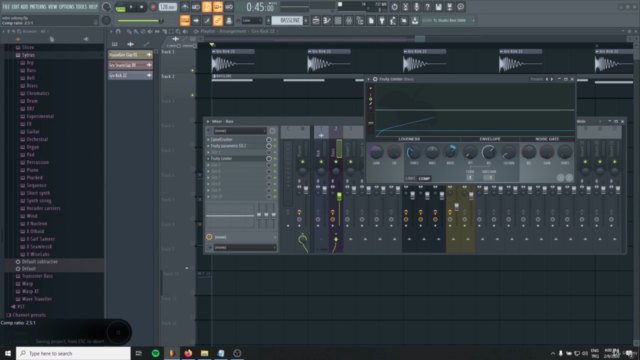Expand the Transistor Bass entry
Image resolution: width=640 pixels, height=360 pixels.
point(37,276)
